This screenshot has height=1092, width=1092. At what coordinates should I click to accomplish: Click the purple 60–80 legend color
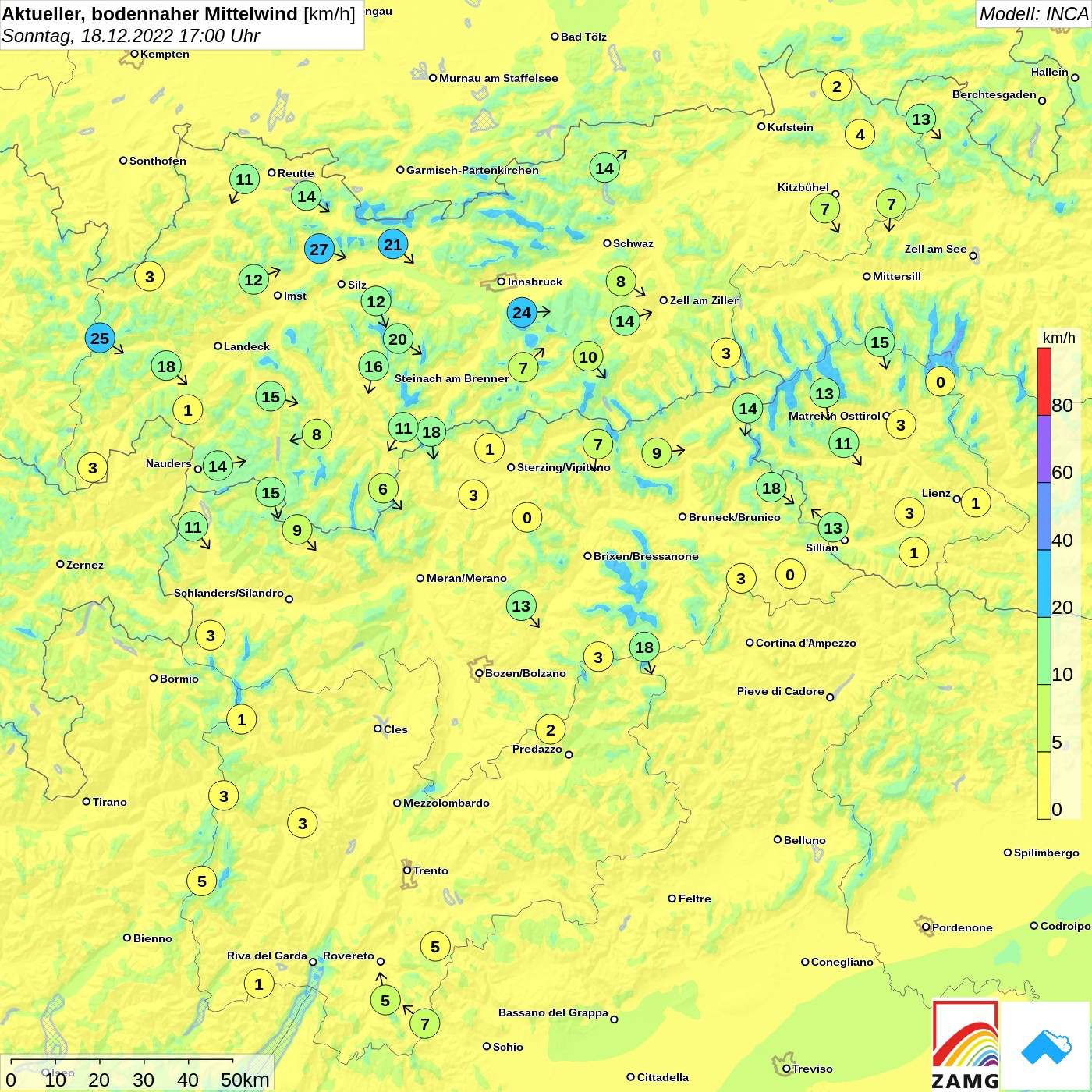[1044, 449]
